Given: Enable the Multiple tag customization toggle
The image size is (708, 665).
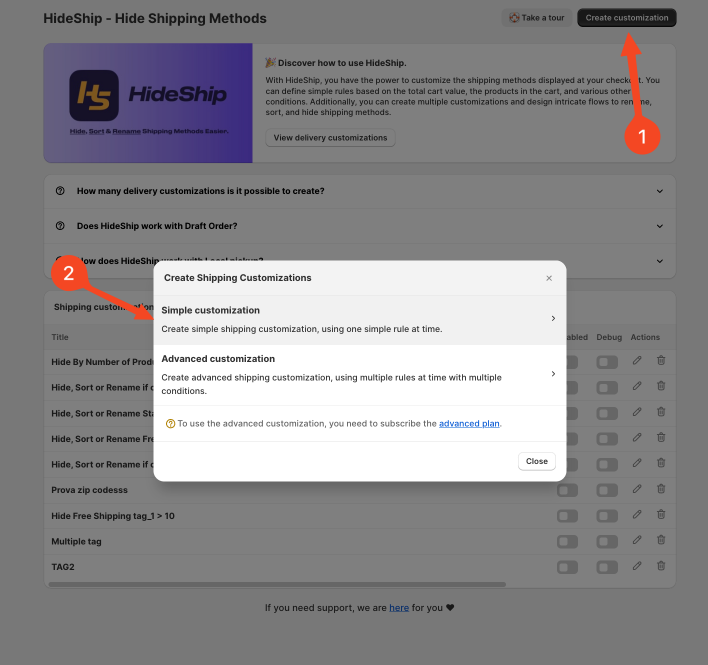Looking at the screenshot, I should (568, 542).
